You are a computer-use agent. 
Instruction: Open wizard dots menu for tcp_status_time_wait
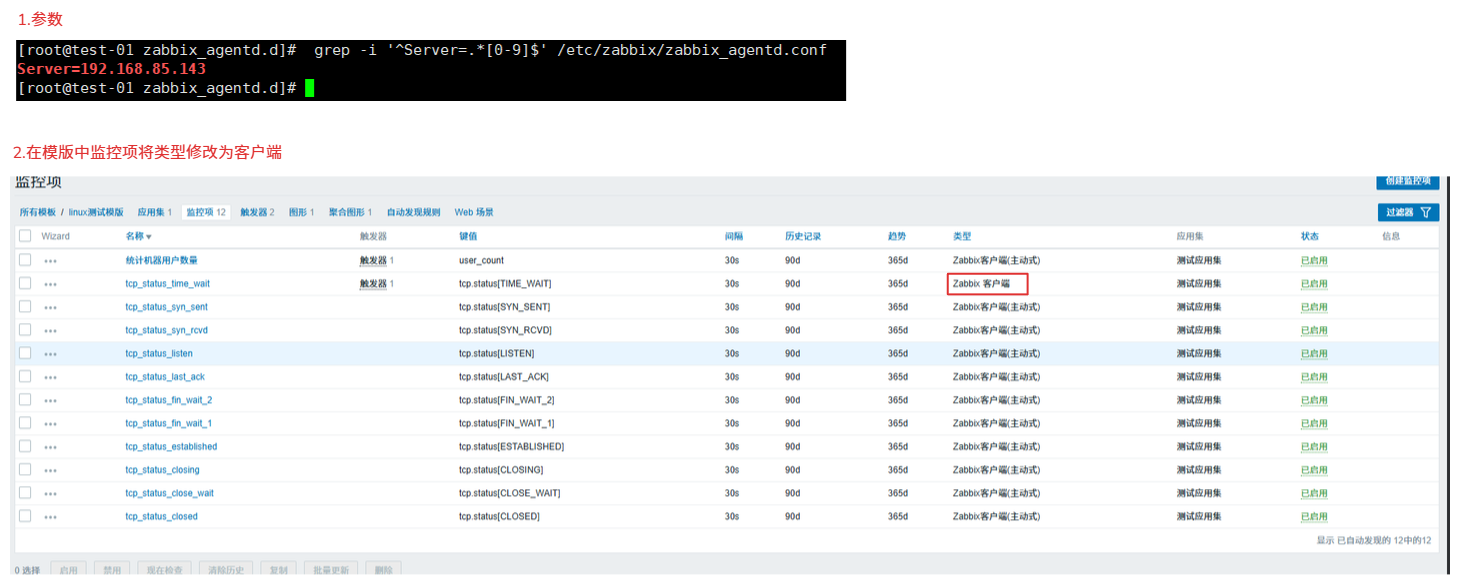point(50,285)
